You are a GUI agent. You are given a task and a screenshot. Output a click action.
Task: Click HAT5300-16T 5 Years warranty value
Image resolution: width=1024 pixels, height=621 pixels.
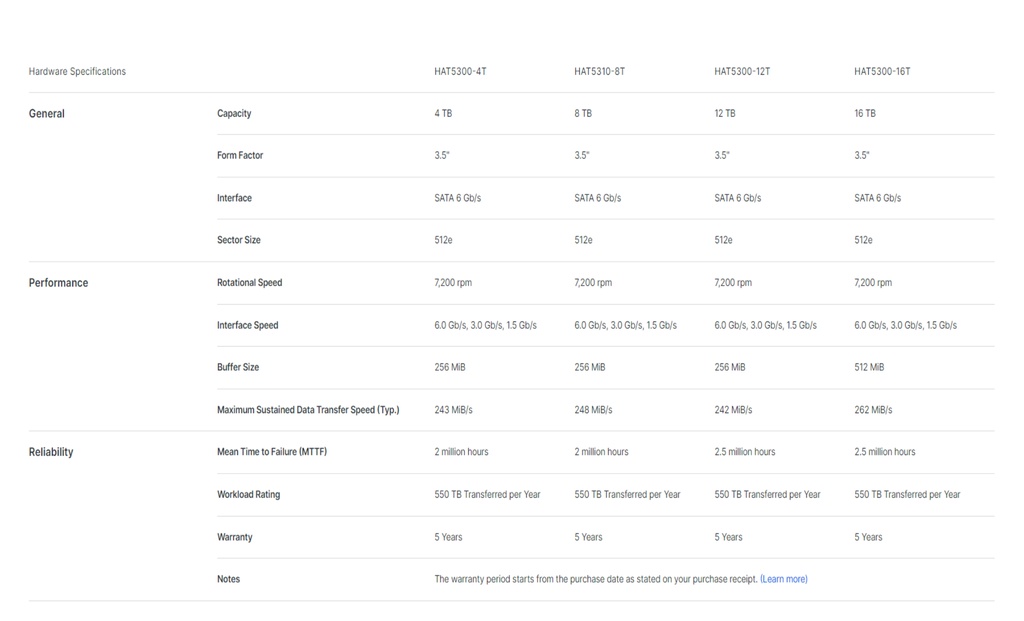point(868,537)
